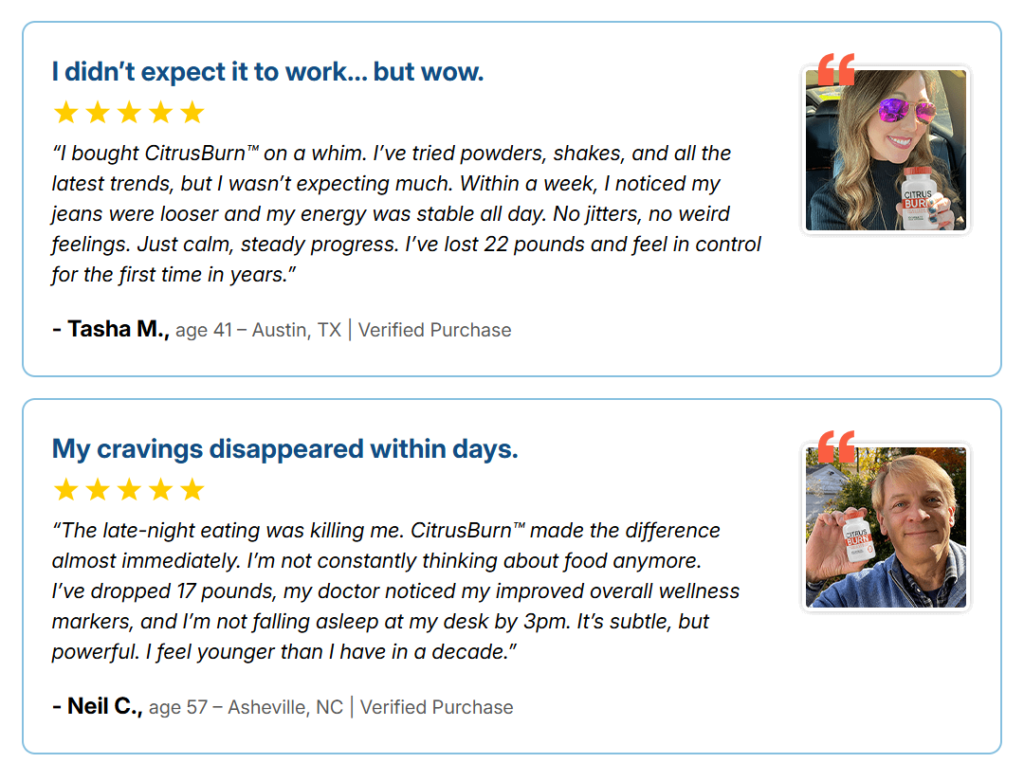Screen dimensions: 1024x763
Task: Click the second star in Neil's rating
Action: [97, 489]
